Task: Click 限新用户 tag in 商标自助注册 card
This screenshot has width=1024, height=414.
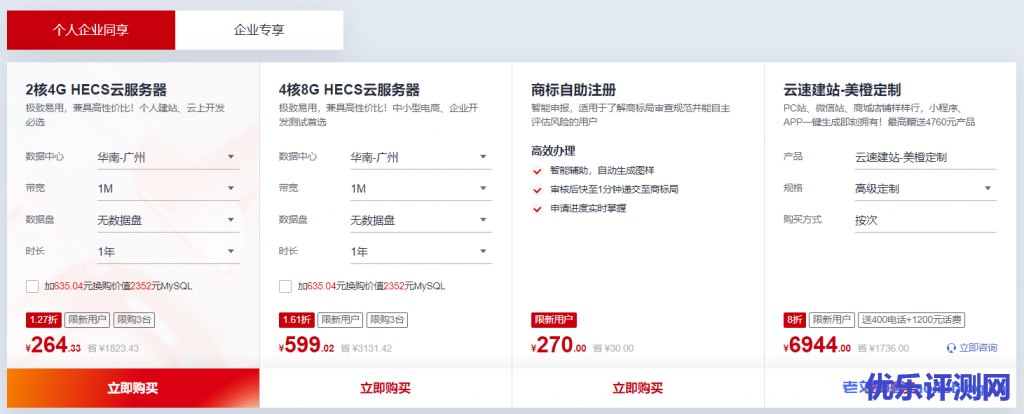Action: pos(554,320)
